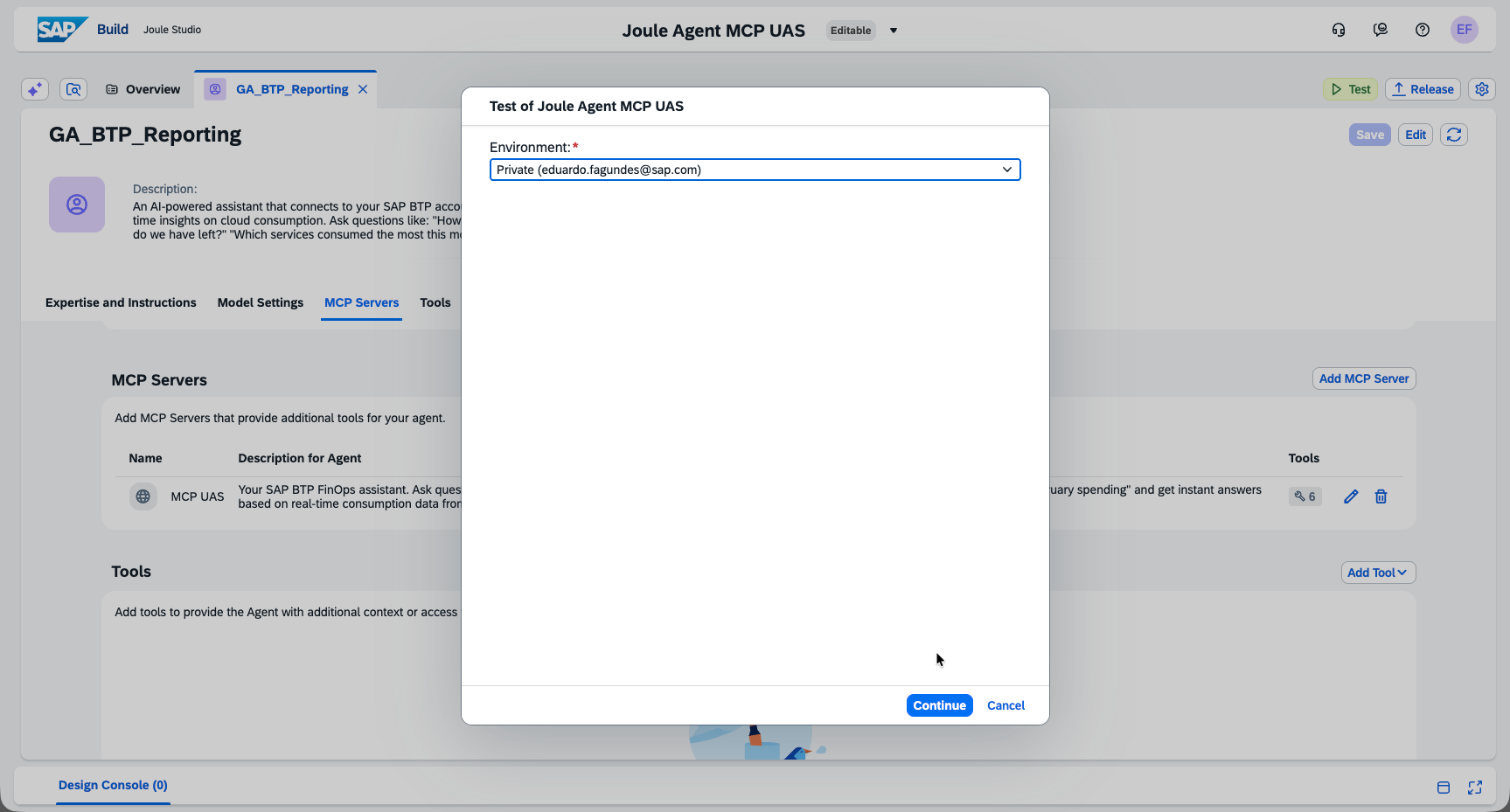1510x812 pixels.
Task: Expand the project title dropdown arrow
Action: pos(894,31)
